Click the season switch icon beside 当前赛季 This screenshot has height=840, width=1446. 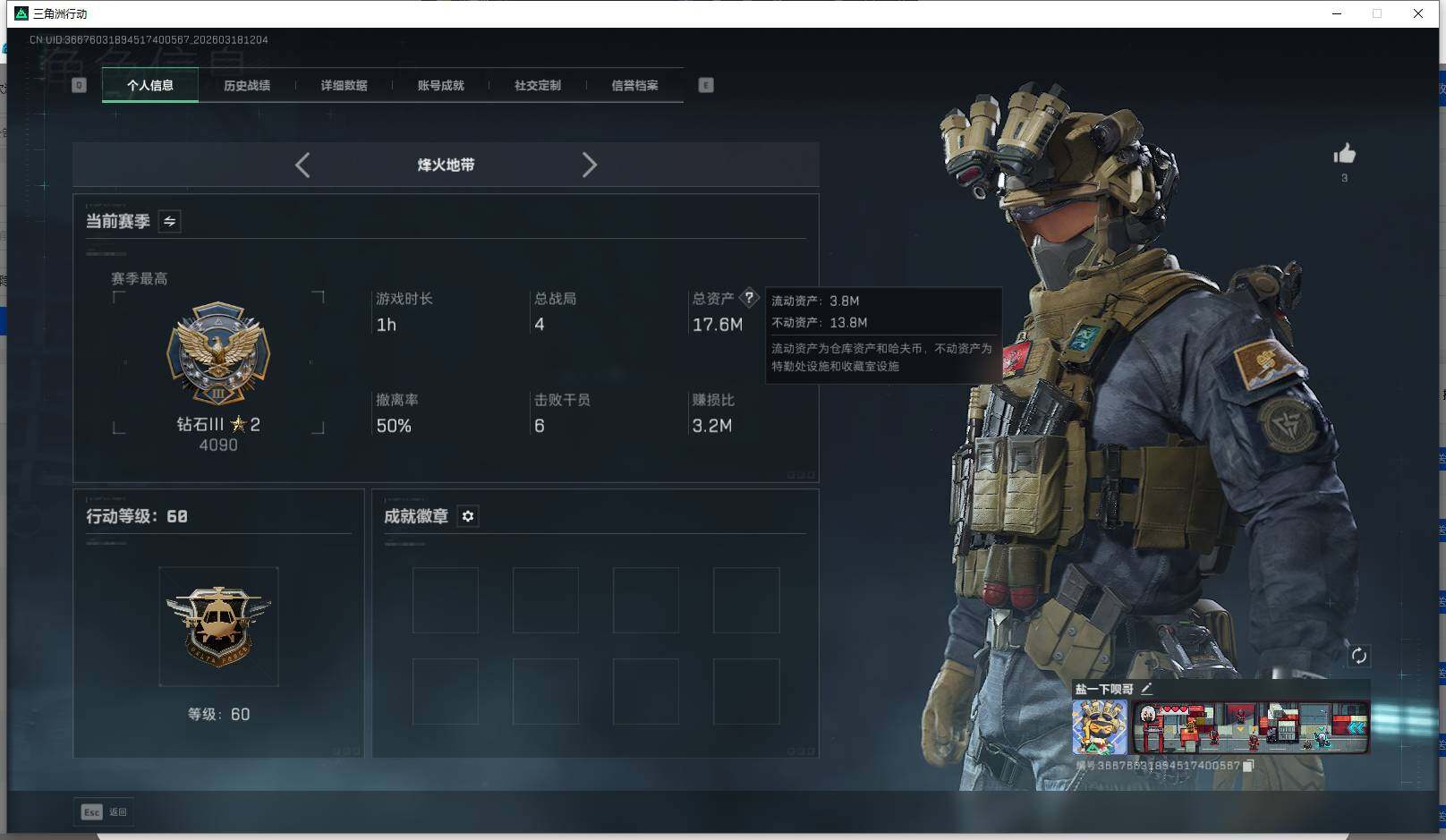point(168,221)
